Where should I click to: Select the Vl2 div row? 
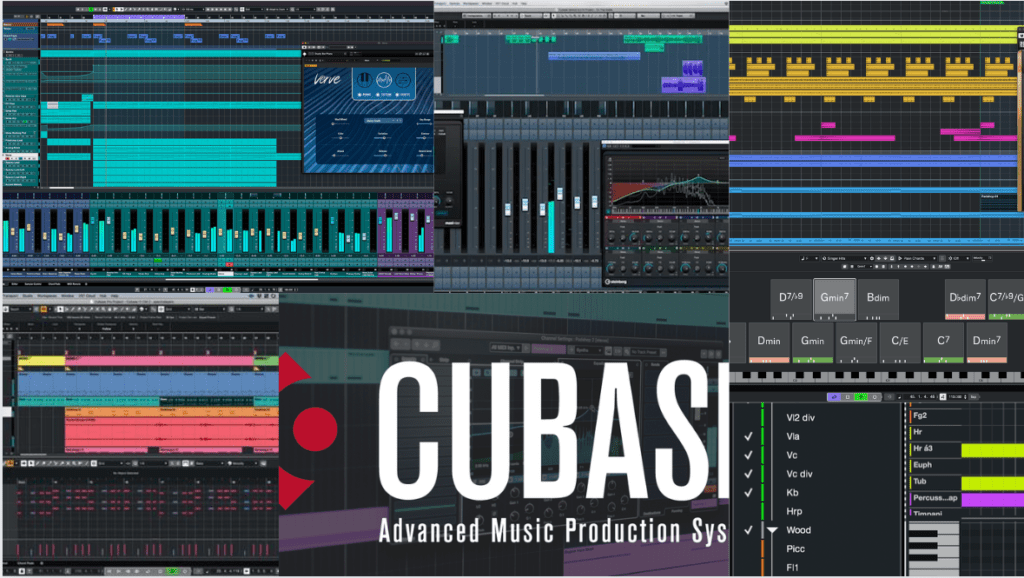(x=800, y=418)
